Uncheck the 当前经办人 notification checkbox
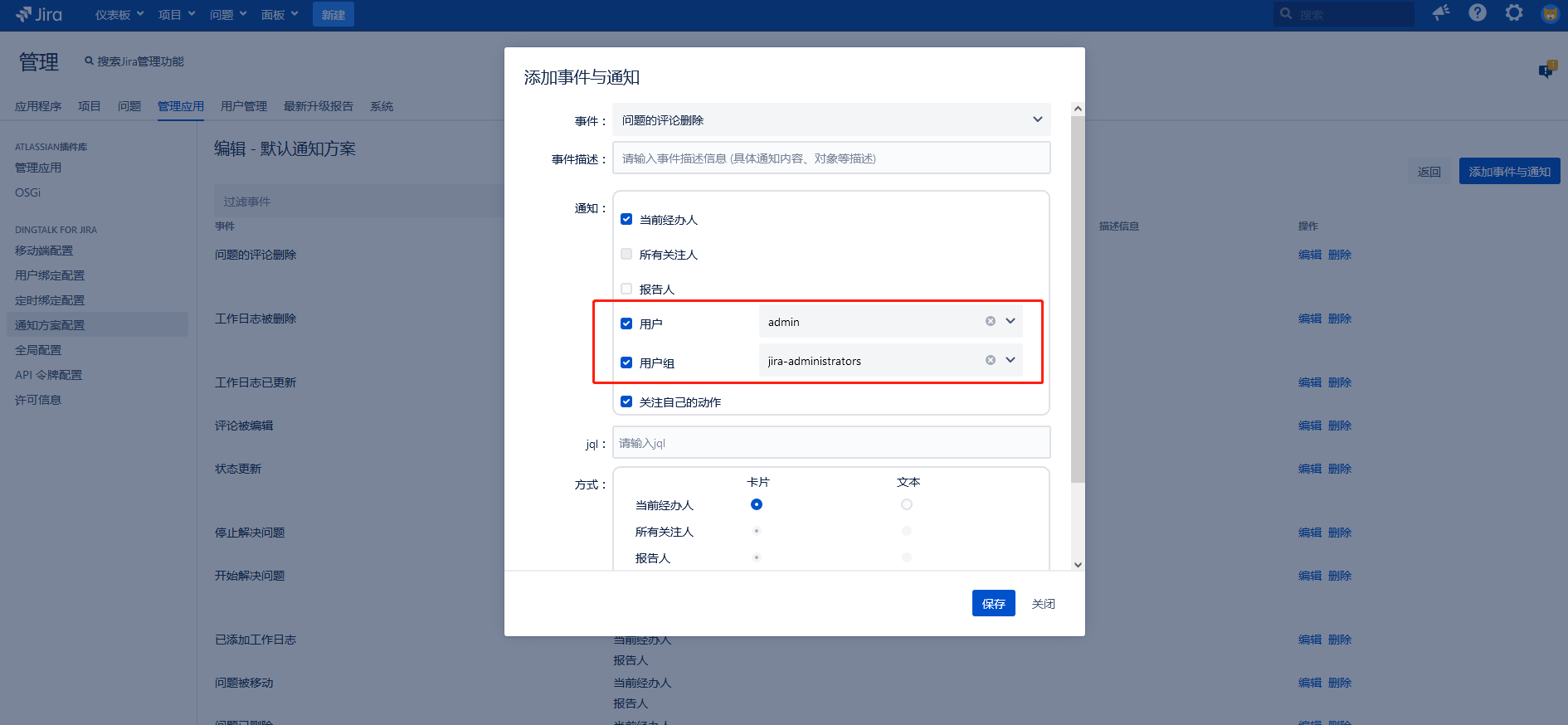Image resolution: width=1568 pixels, height=725 pixels. pos(626,219)
